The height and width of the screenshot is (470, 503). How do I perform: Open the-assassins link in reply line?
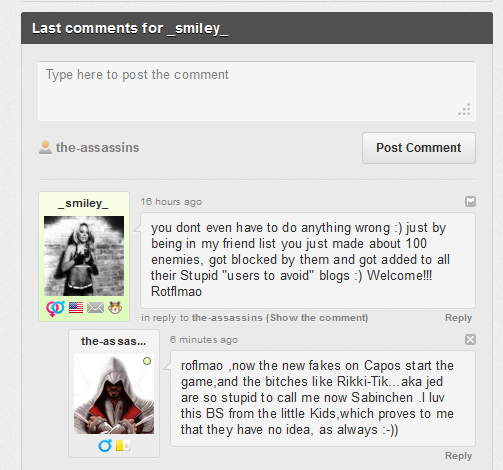click(227, 318)
